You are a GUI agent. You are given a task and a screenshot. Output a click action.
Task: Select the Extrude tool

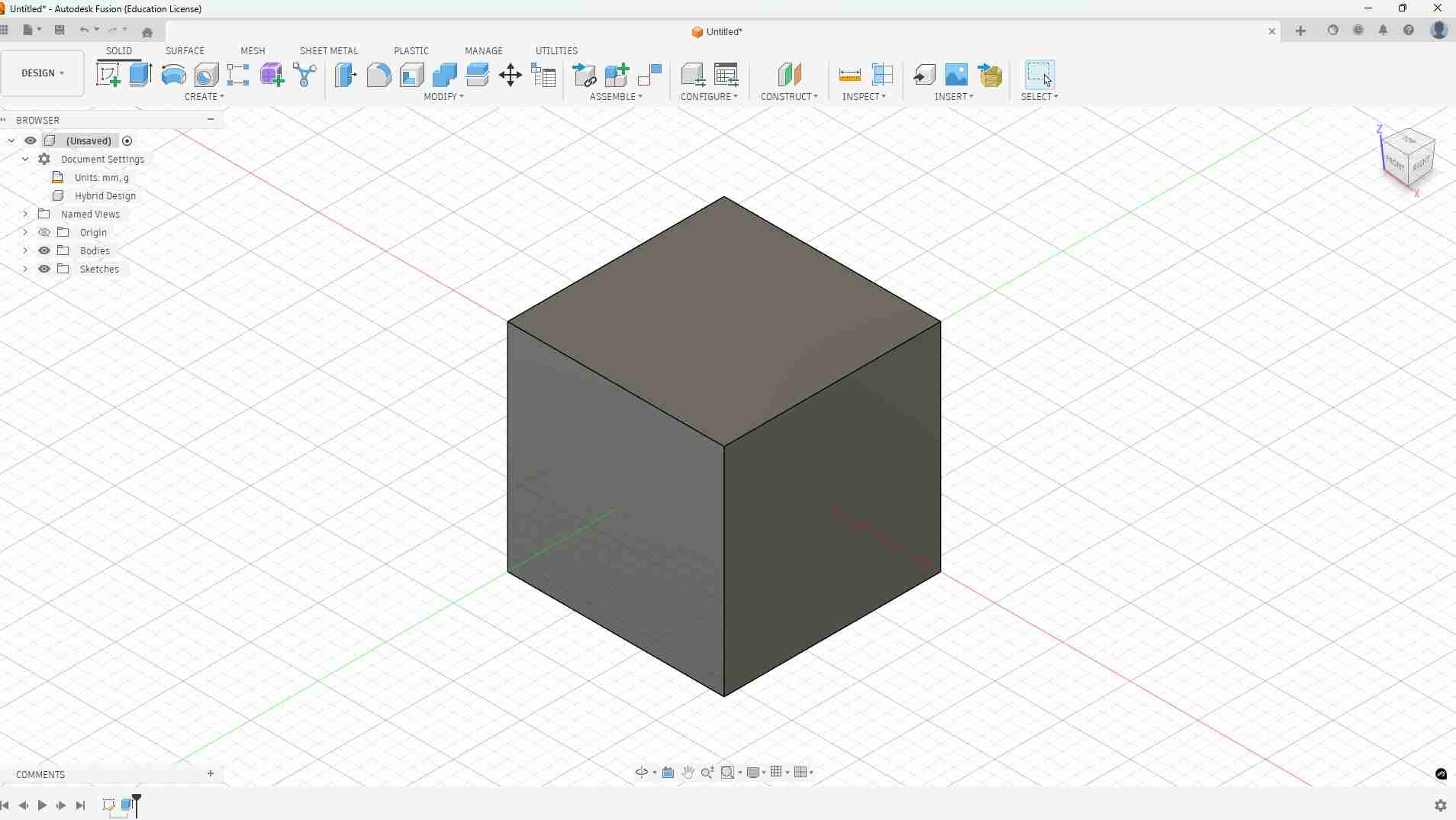tap(140, 75)
